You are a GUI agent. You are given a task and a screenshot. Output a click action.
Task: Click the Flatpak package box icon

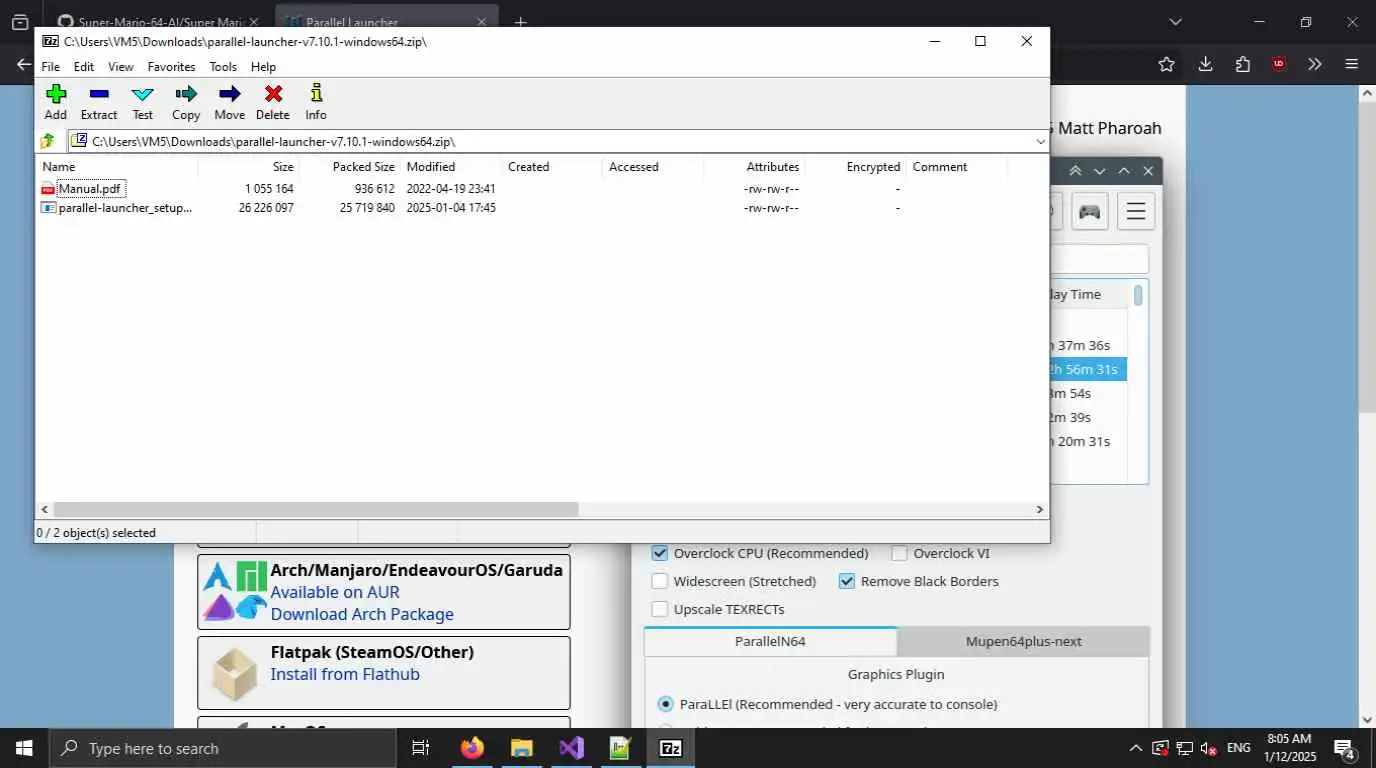[x=235, y=674]
